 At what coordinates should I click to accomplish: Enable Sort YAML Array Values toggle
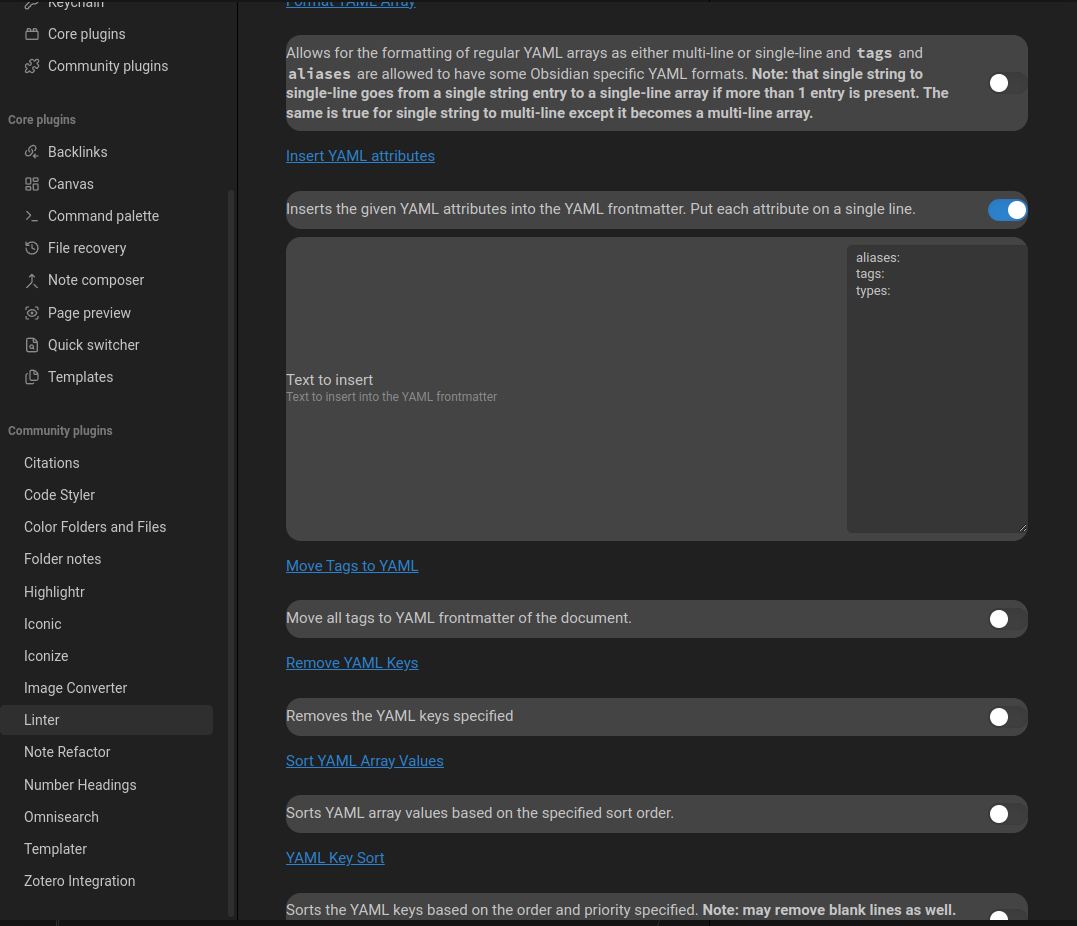[x=1007, y=814]
